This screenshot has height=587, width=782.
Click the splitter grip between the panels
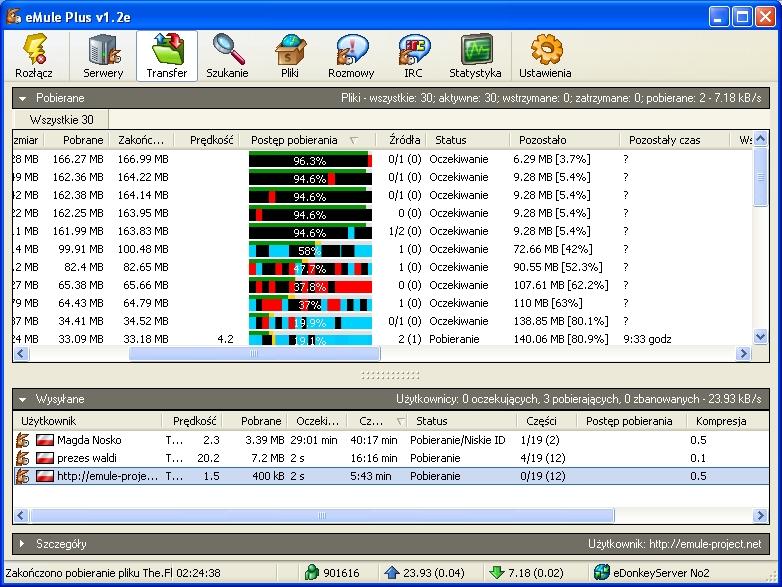tap(391, 375)
